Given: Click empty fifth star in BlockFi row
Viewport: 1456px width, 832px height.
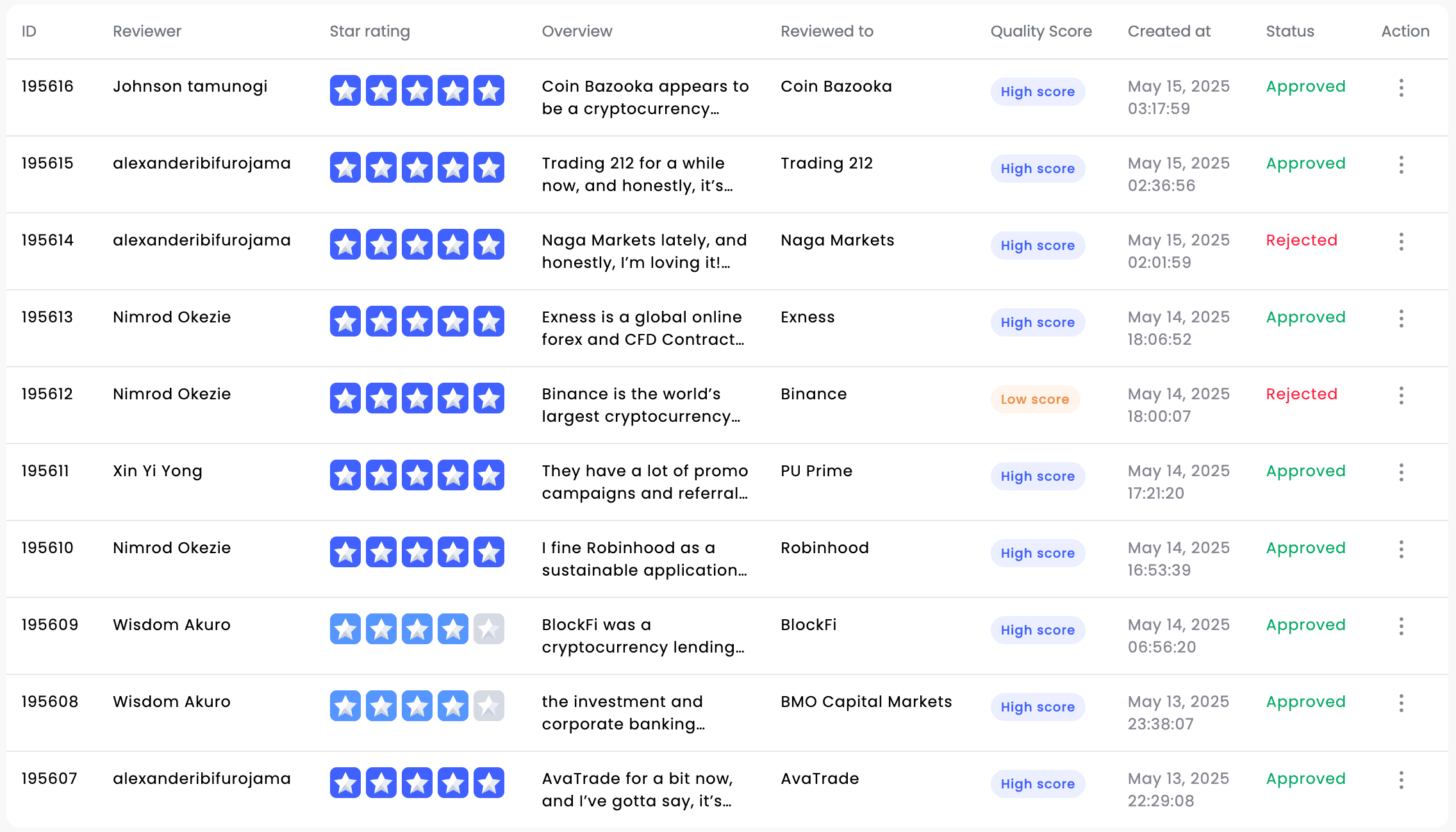Looking at the screenshot, I should 489,629.
